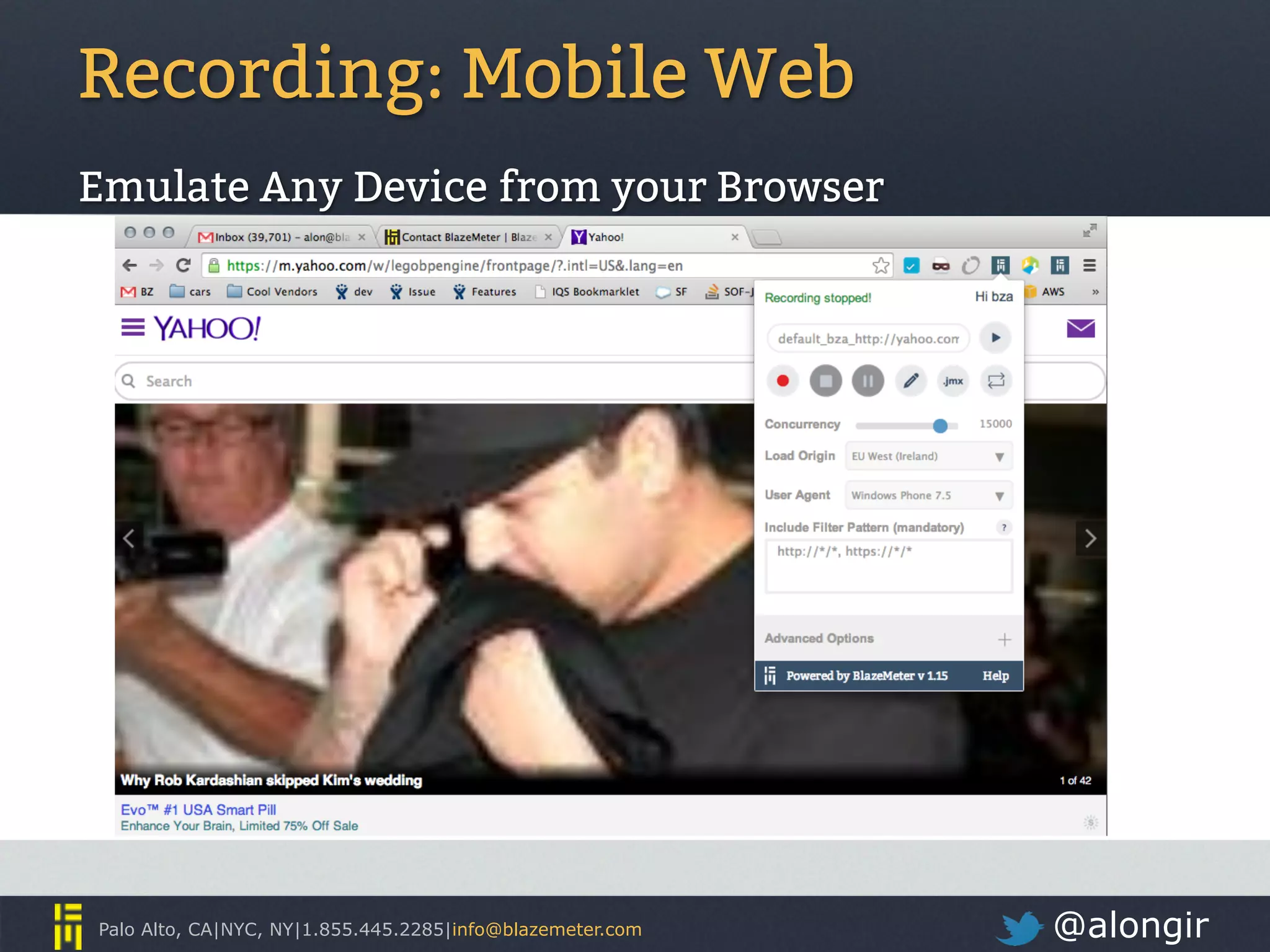Open Yahoo hamburger menu
This screenshot has height=952, width=1270.
(x=133, y=327)
